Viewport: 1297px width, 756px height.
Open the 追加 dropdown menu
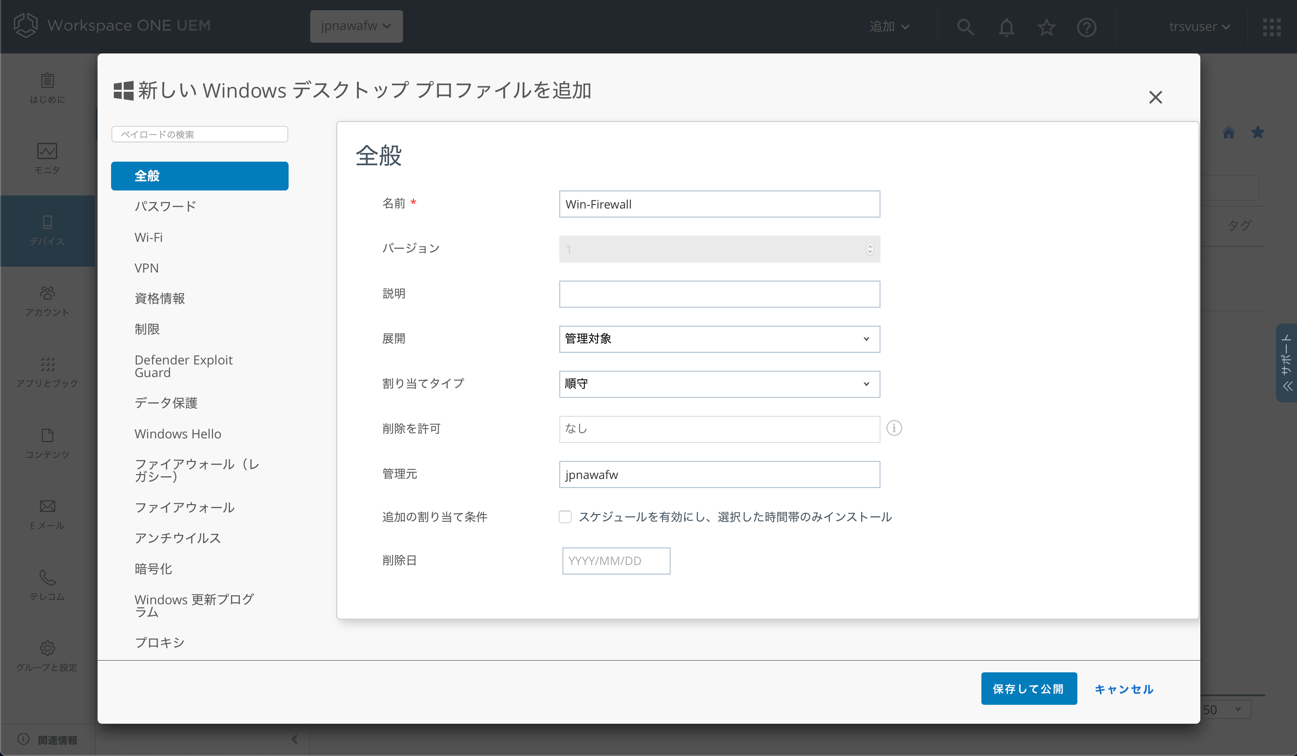pos(889,27)
